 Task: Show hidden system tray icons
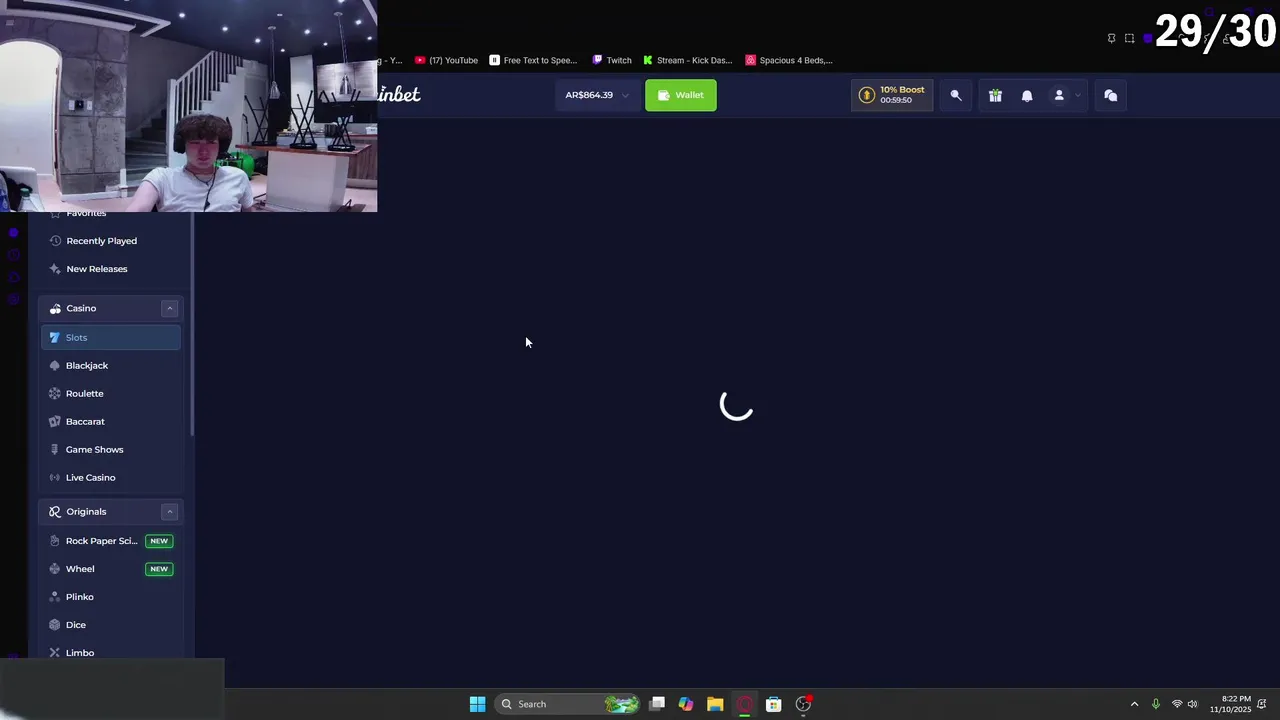[x=1134, y=704]
